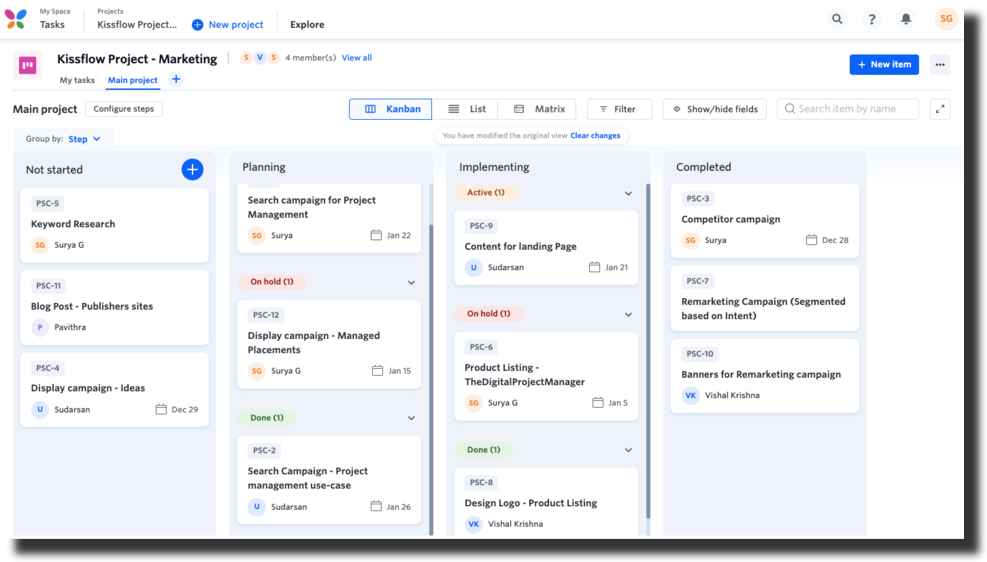Click the Completed column header

coord(703,167)
